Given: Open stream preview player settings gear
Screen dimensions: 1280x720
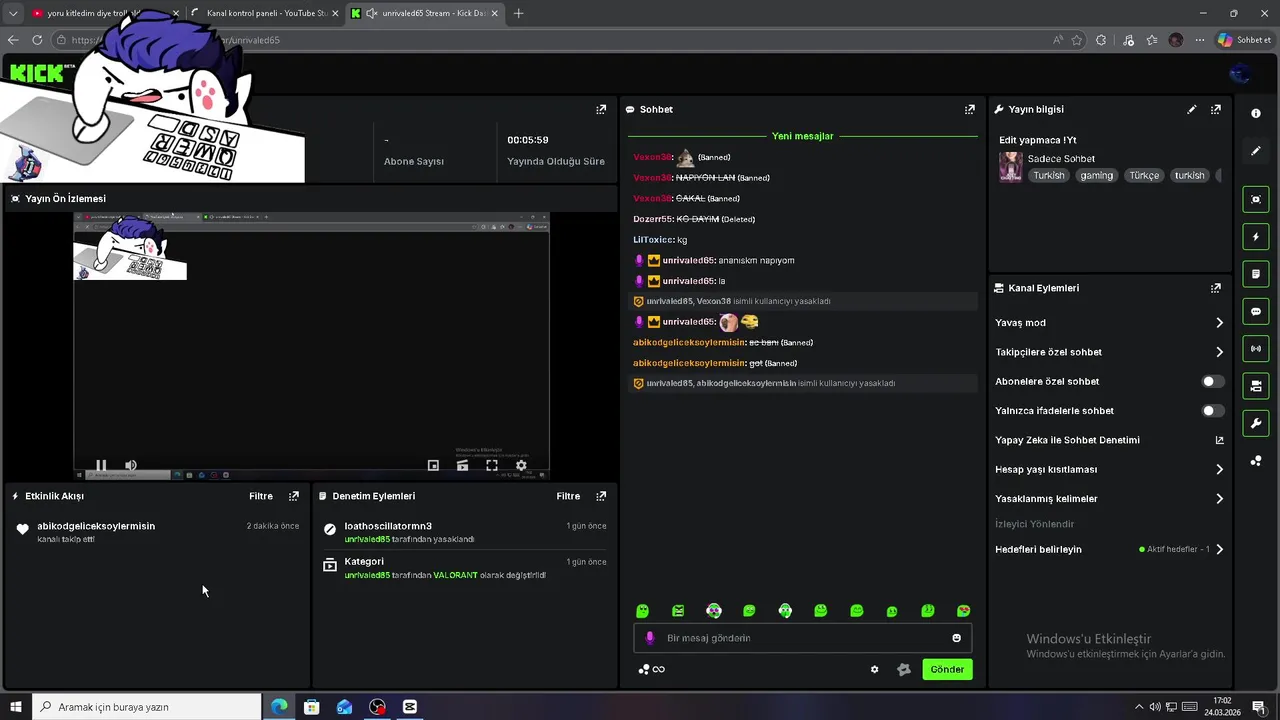Looking at the screenshot, I should click(521, 465).
